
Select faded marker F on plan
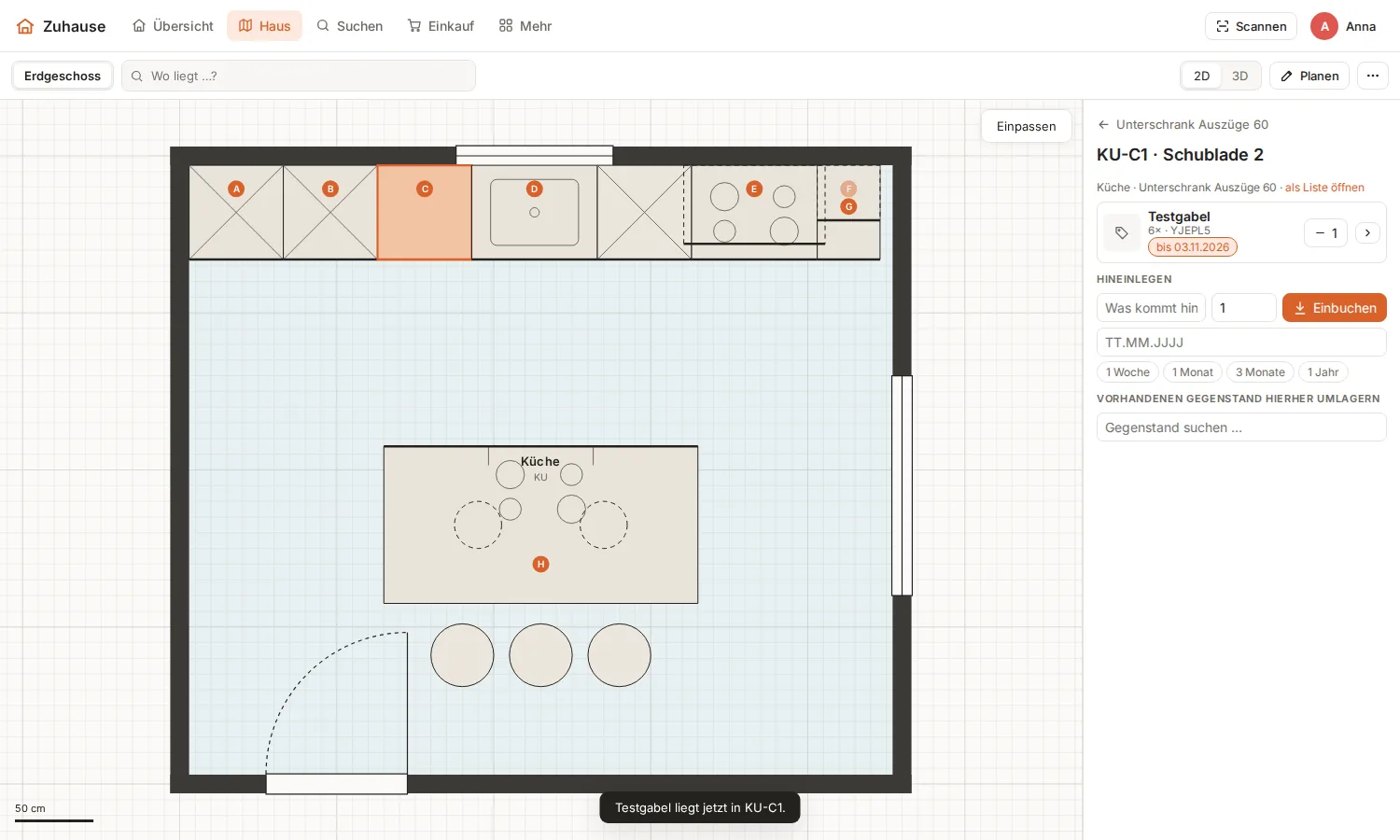[848, 189]
